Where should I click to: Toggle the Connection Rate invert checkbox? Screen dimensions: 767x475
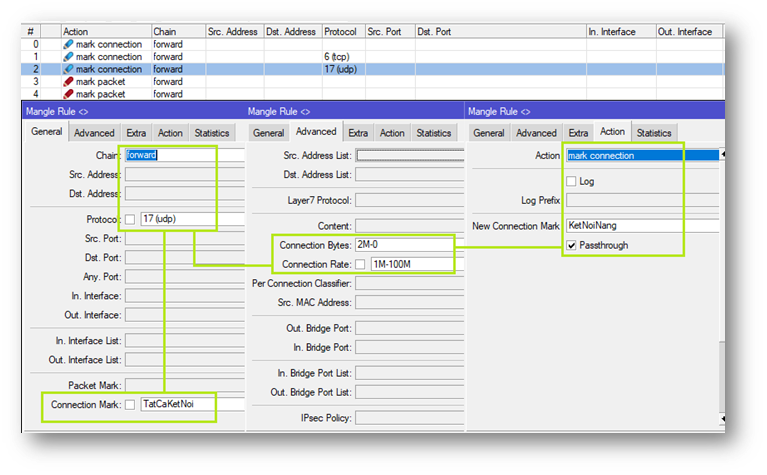(361, 264)
